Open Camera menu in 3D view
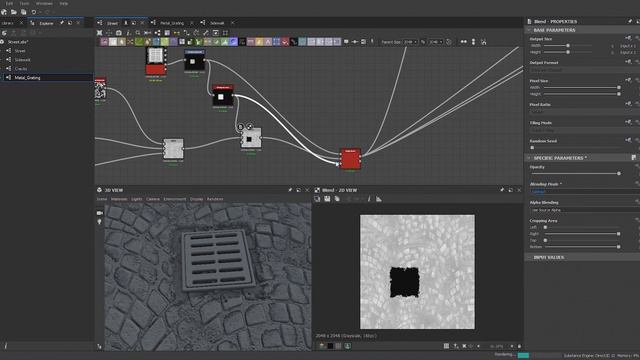 tap(153, 199)
